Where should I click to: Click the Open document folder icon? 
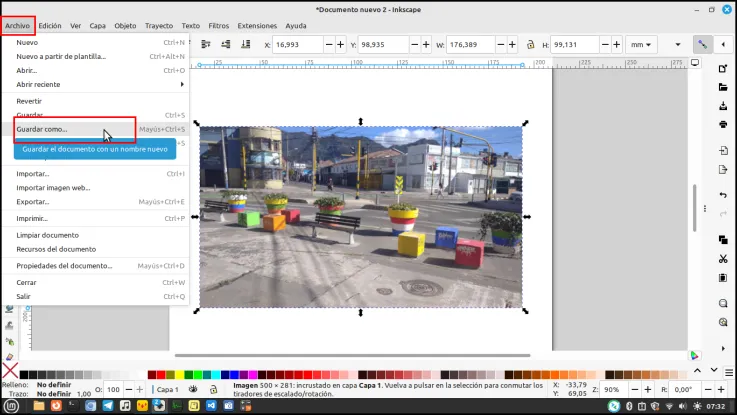click(x=723, y=87)
